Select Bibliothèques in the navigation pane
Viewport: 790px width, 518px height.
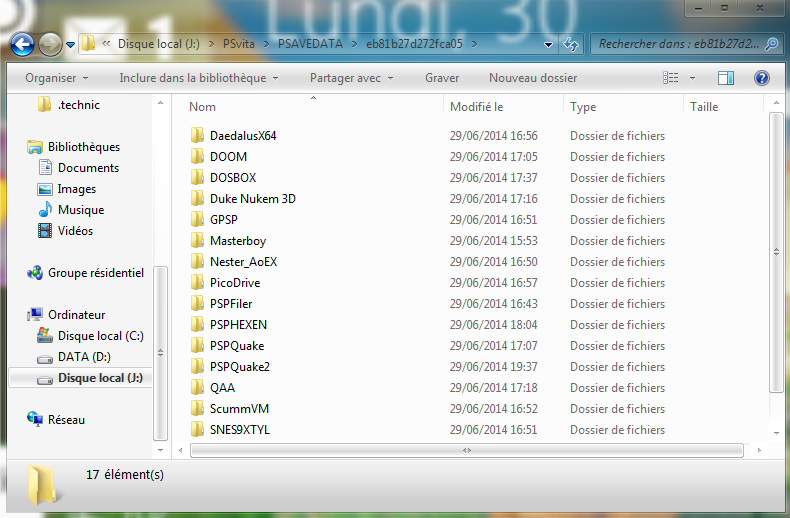74,147
